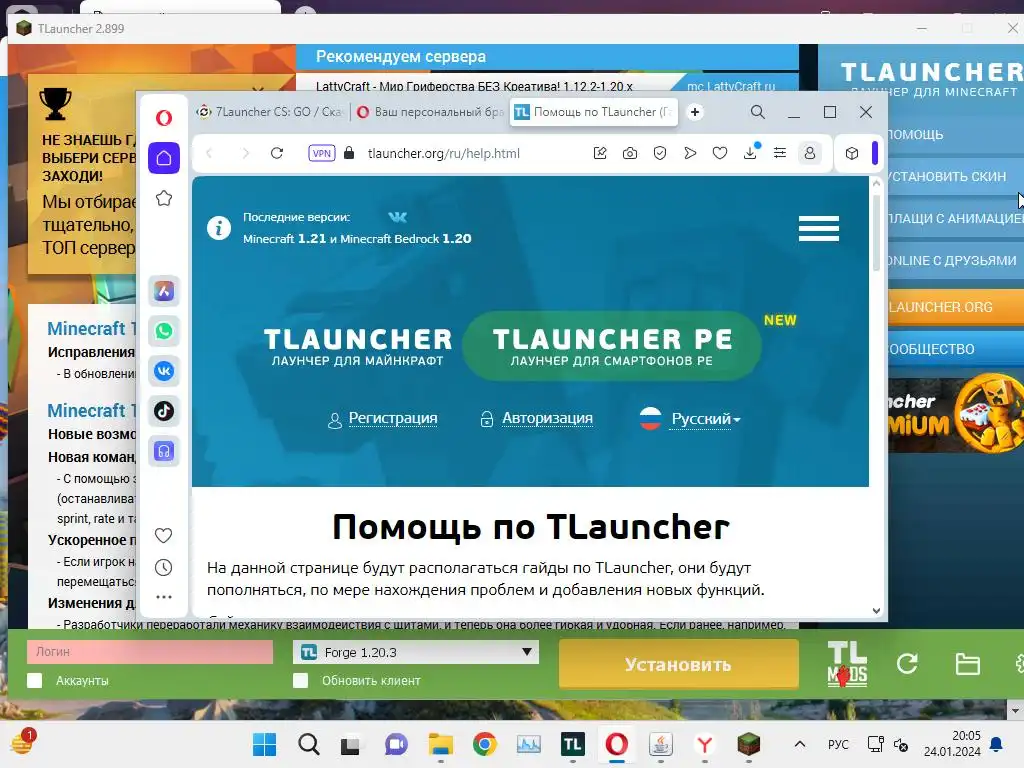Open ПОМОЩЬ in TLauncher side menu
Viewport: 1024px width, 768px height.
coord(955,135)
